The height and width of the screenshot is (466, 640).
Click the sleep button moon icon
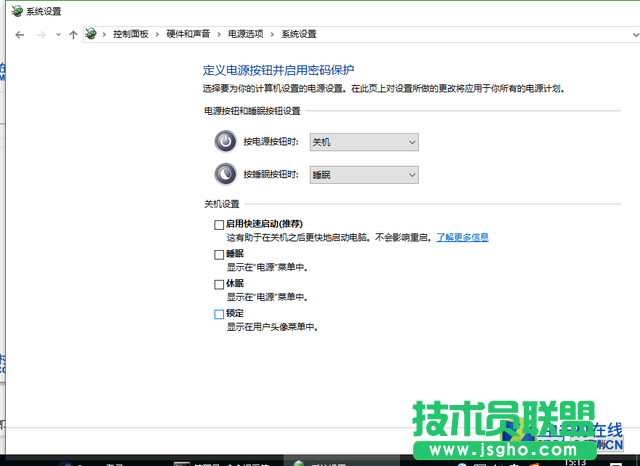(x=225, y=174)
